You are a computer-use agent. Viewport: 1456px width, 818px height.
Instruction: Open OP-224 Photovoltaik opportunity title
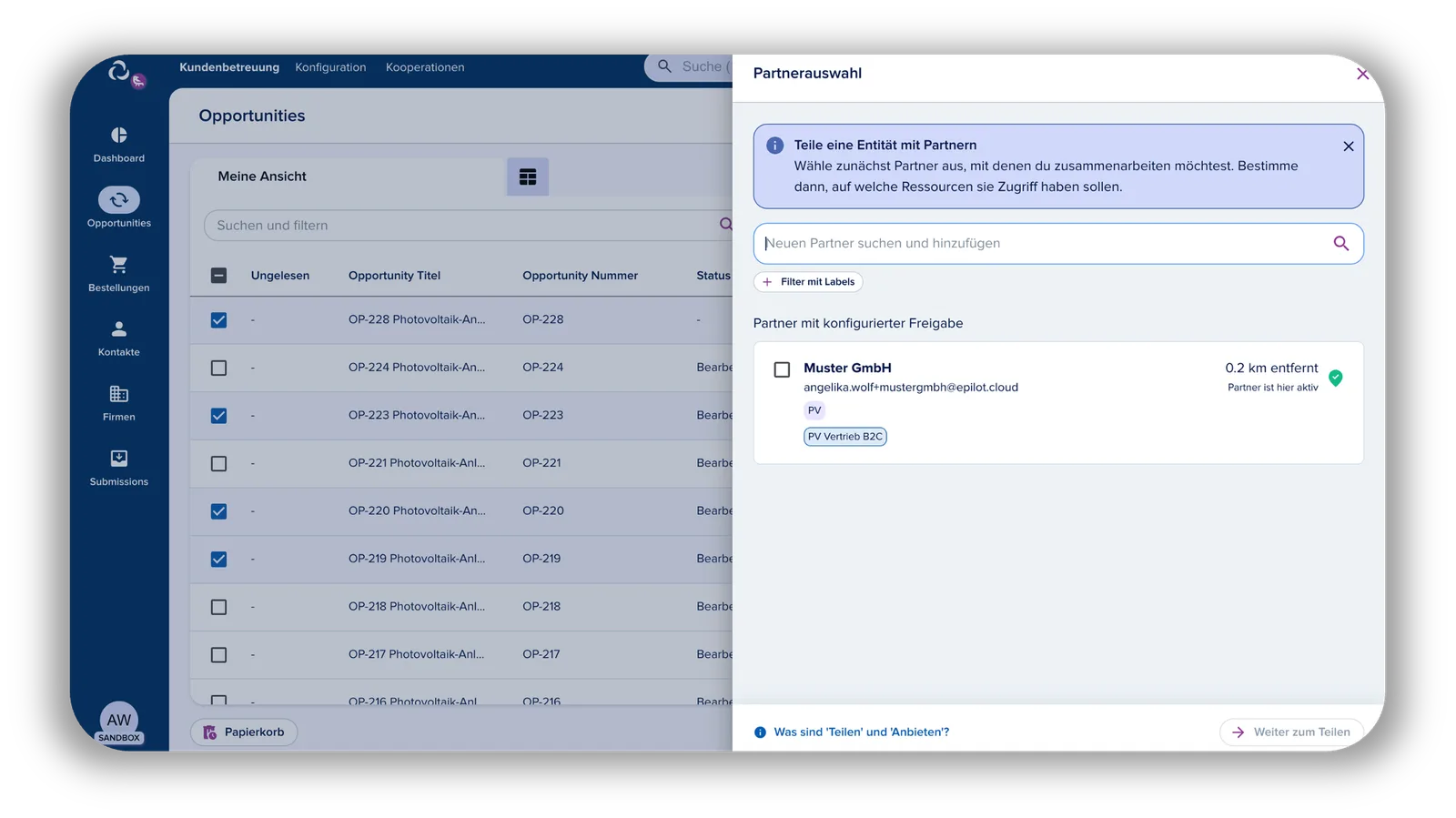tap(417, 368)
